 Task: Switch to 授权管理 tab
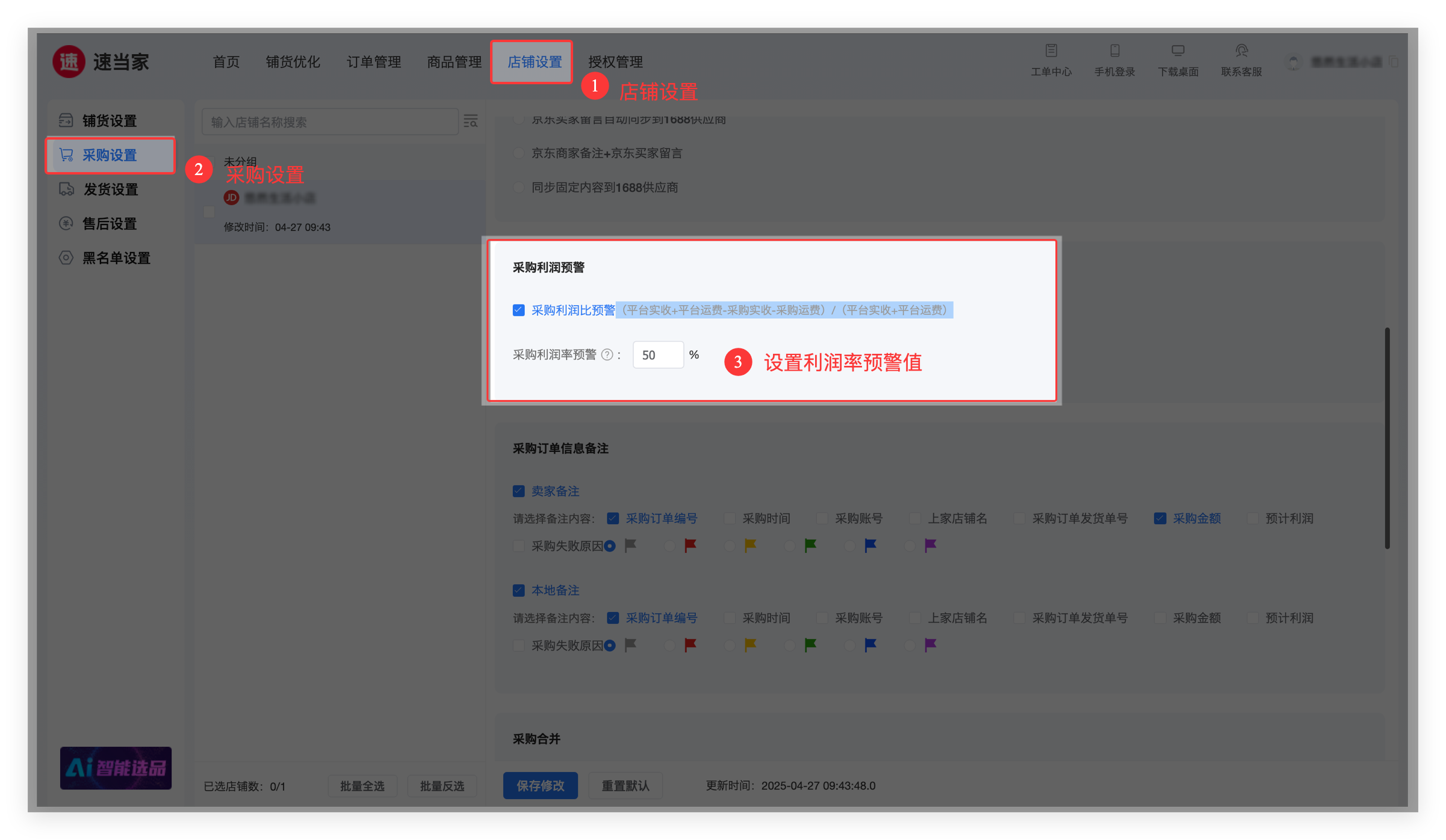(x=615, y=62)
